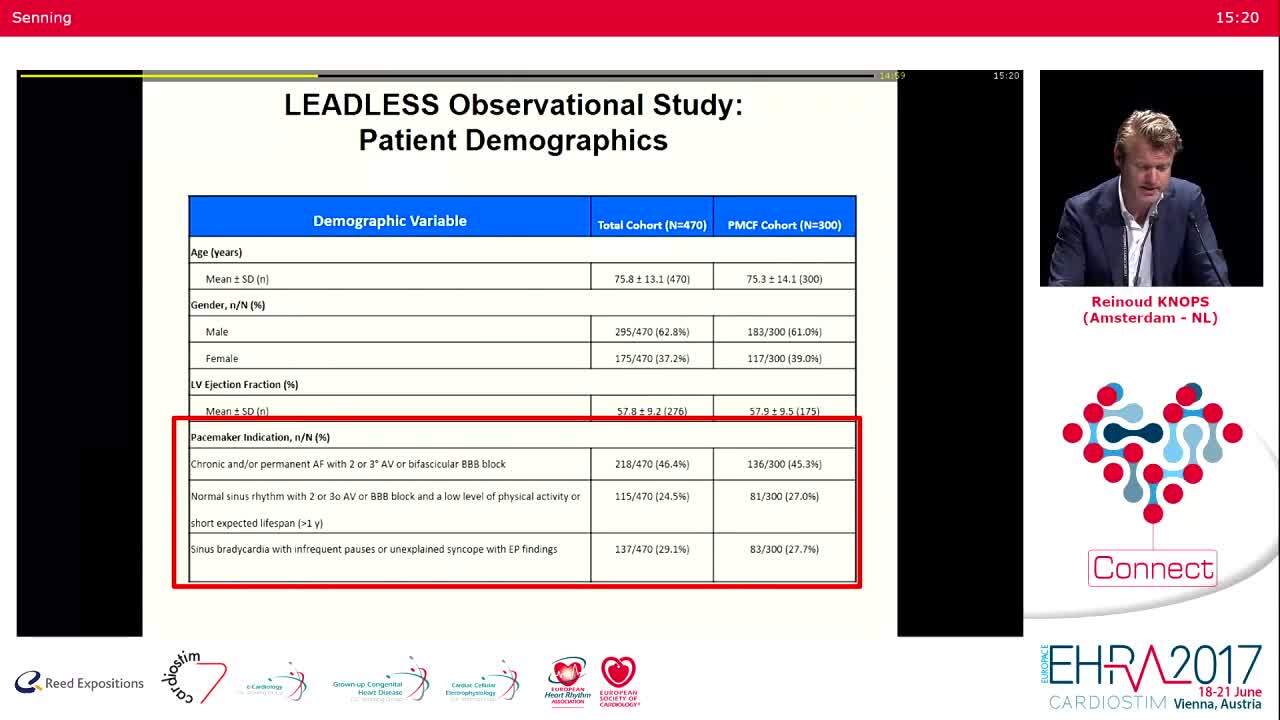The image size is (1280, 720).
Task: Open the Cardiostim sponsor logo
Action: (x=193, y=678)
